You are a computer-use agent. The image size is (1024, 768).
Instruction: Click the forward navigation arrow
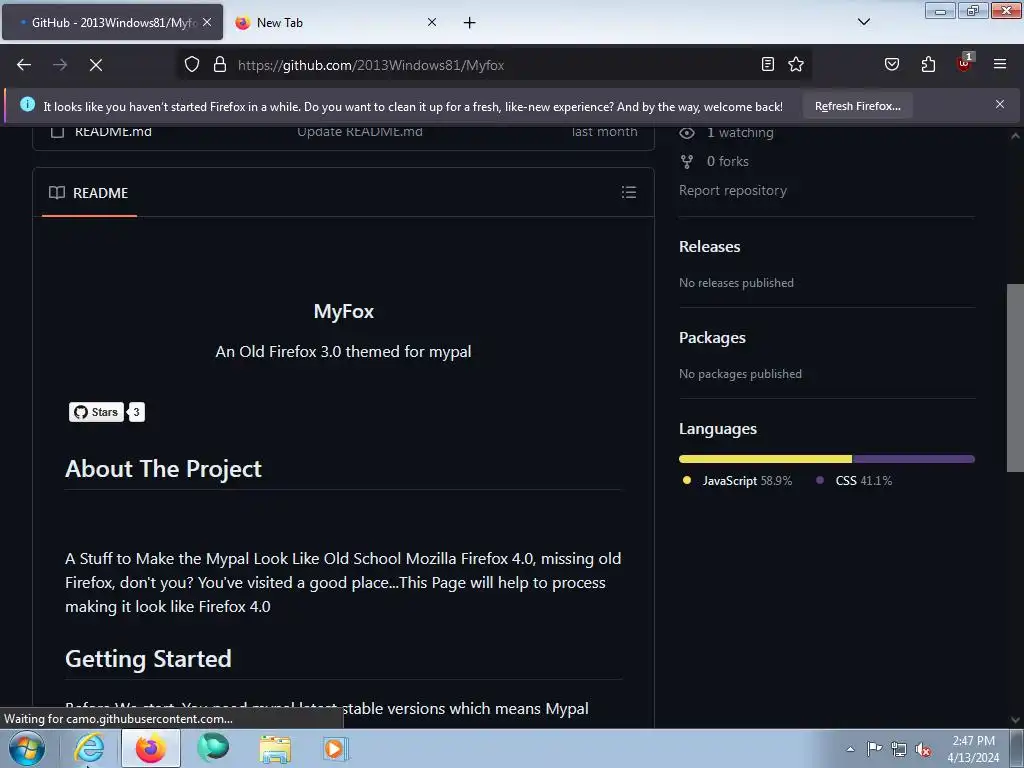coord(60,65)
